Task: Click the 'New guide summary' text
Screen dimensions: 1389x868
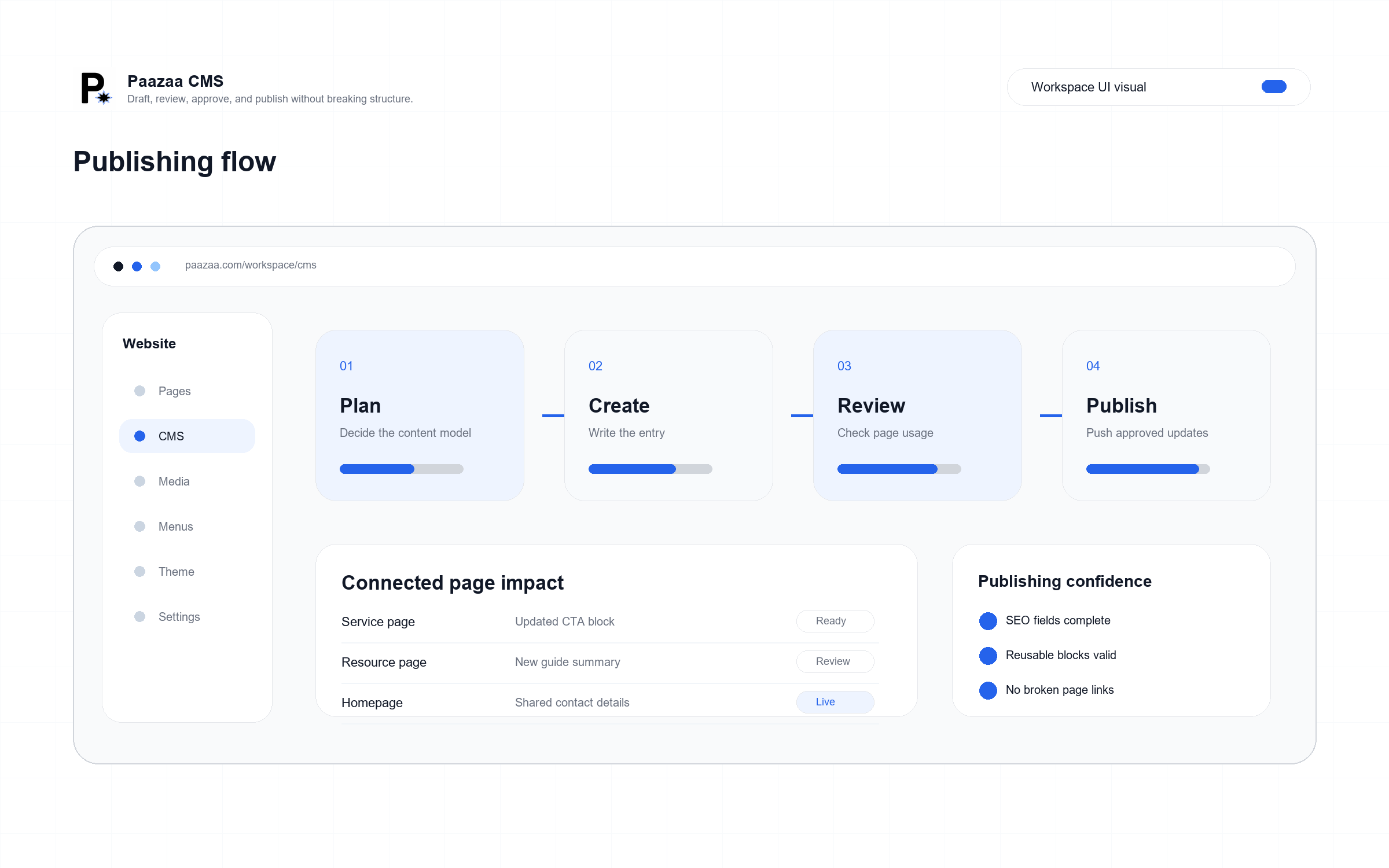Action: [x=568, y=662]
